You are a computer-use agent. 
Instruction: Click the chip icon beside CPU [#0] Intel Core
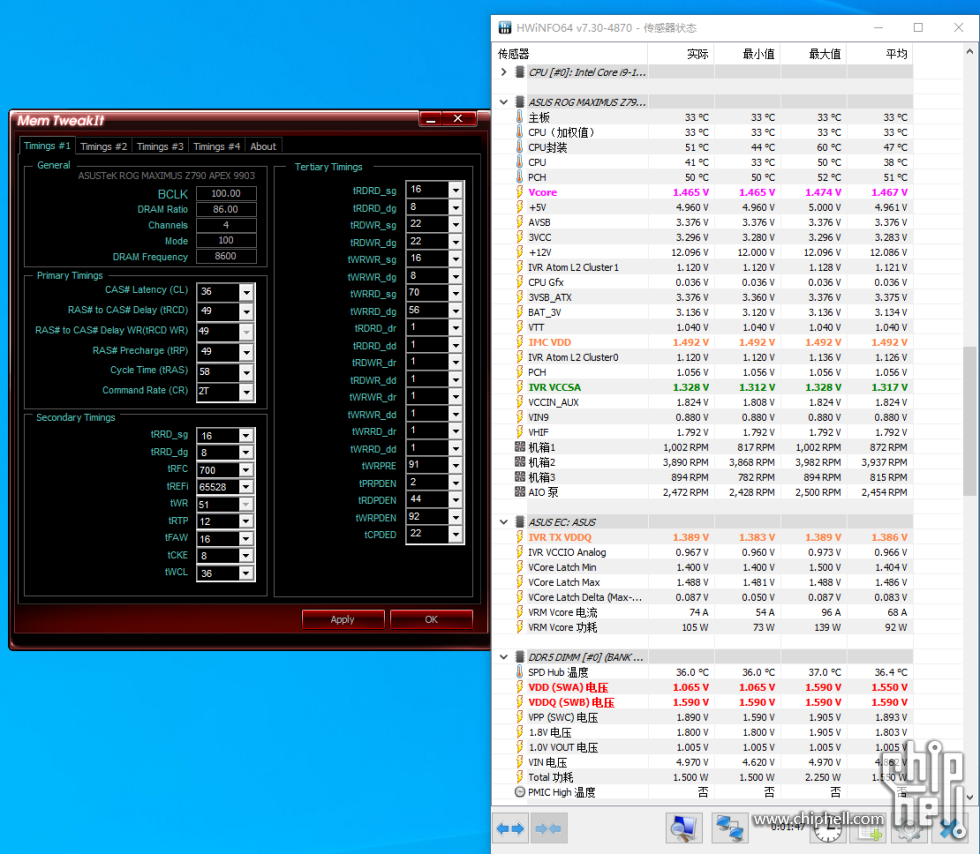coord(519,72)
